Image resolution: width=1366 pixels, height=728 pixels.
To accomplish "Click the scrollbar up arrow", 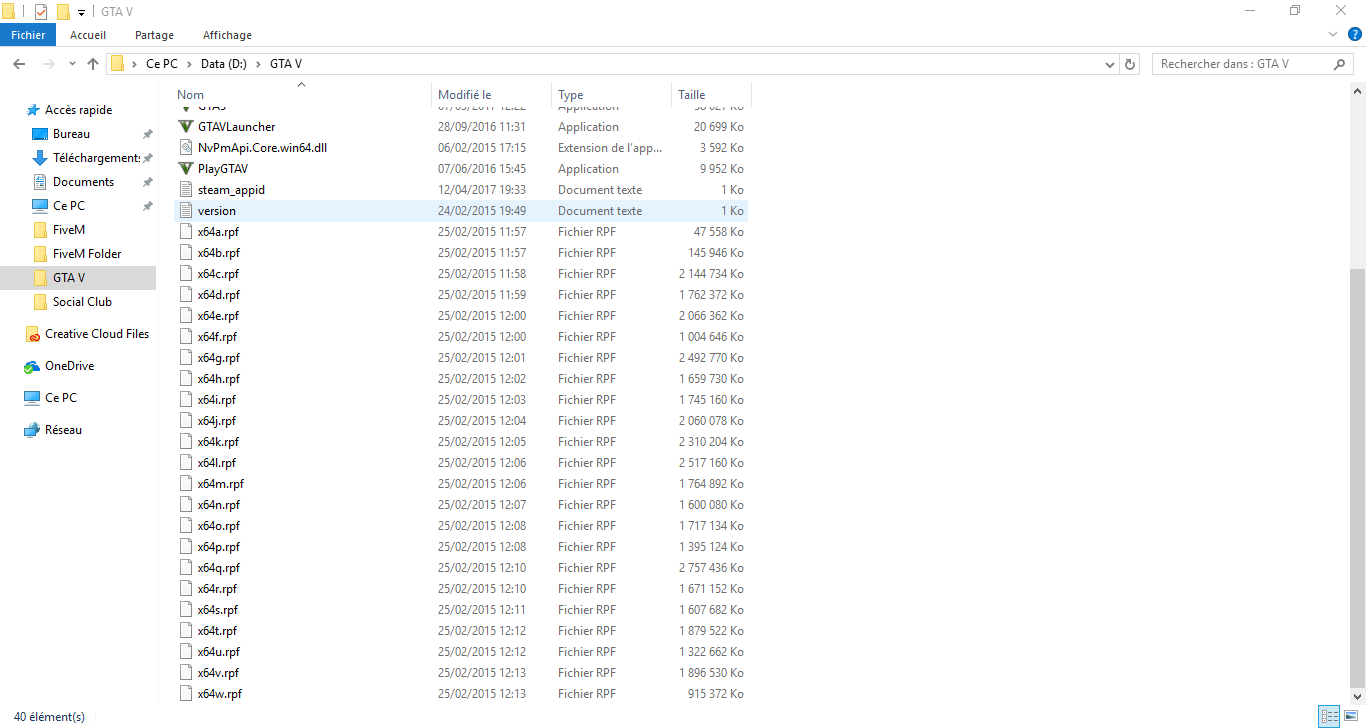I will (x=1357, y=91).
